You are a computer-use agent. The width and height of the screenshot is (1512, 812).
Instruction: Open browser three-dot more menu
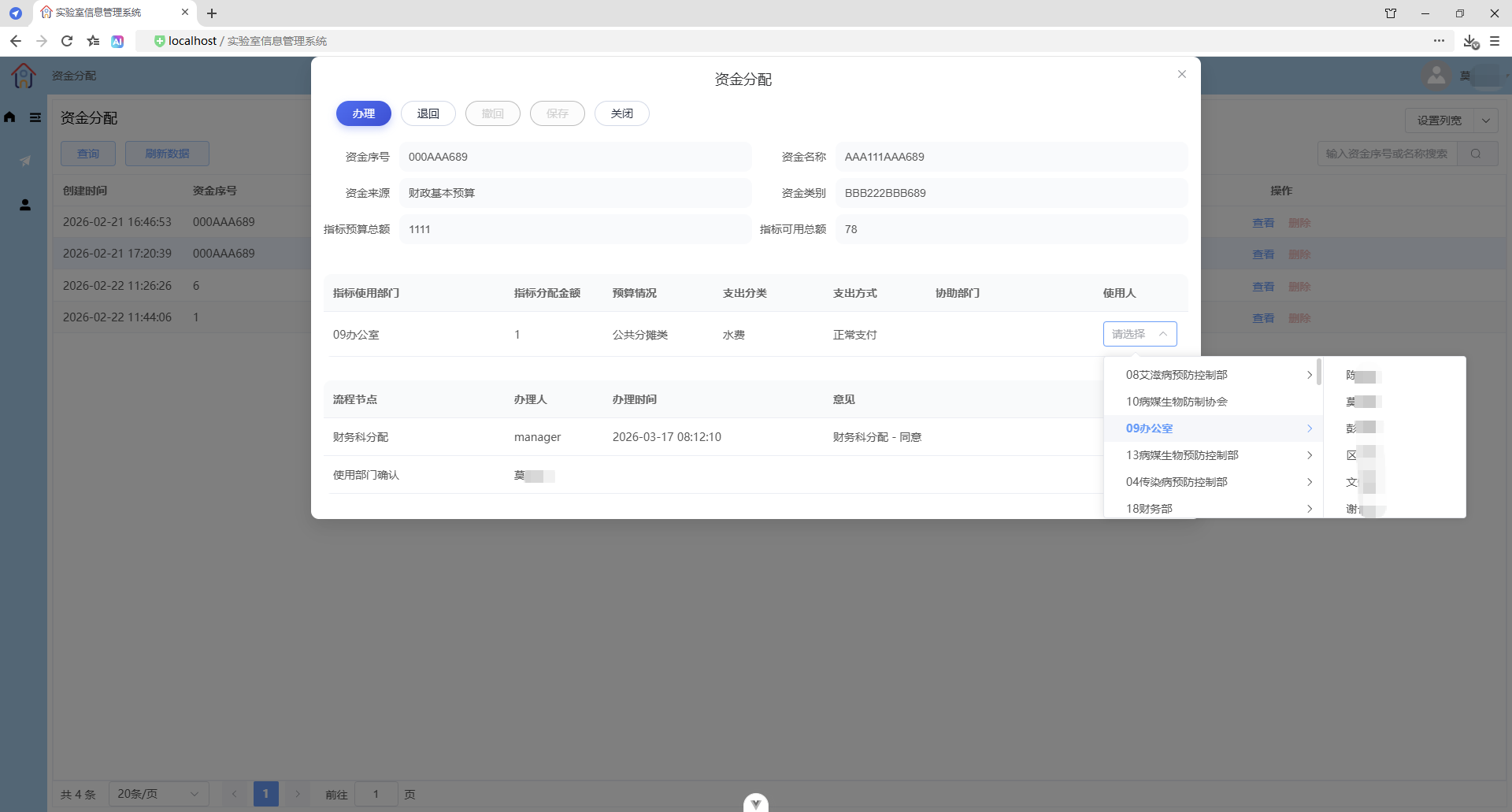1439,41
